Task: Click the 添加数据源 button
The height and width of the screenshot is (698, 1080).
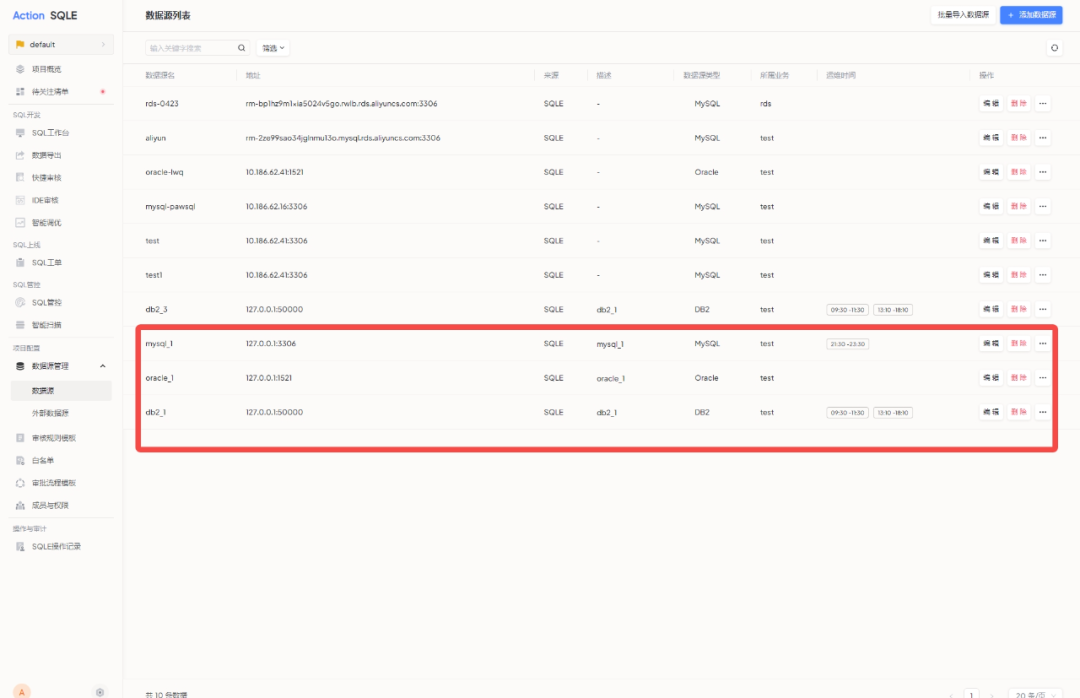Action: [x=1031, y=14]
